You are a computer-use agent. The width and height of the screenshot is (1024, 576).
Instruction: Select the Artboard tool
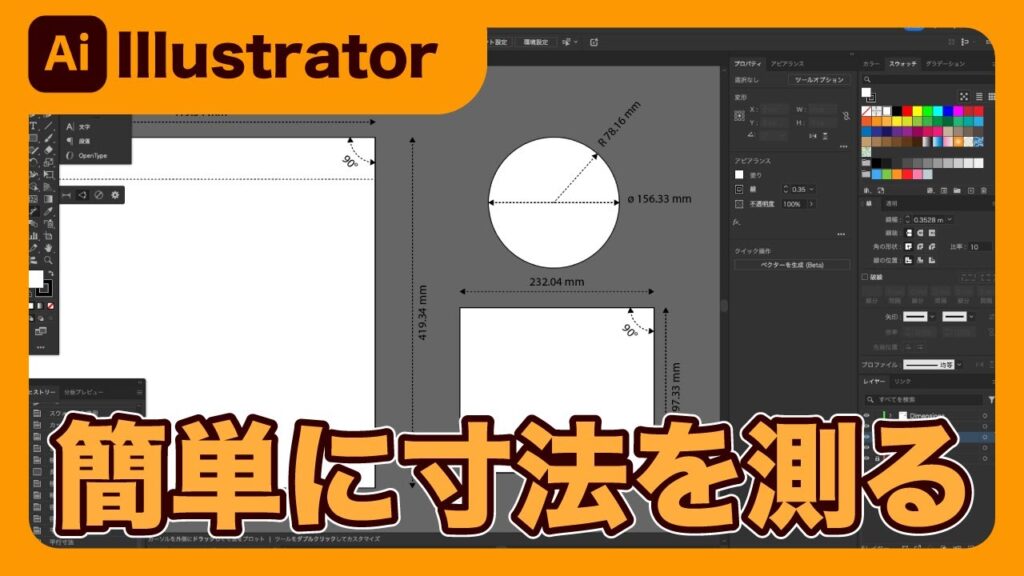48,236
